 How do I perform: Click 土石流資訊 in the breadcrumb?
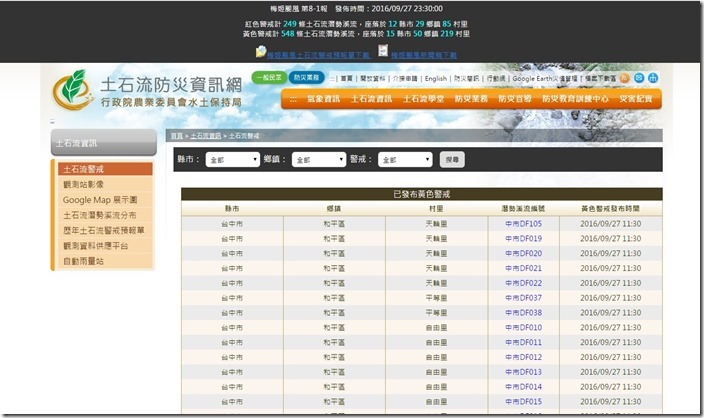206,136
